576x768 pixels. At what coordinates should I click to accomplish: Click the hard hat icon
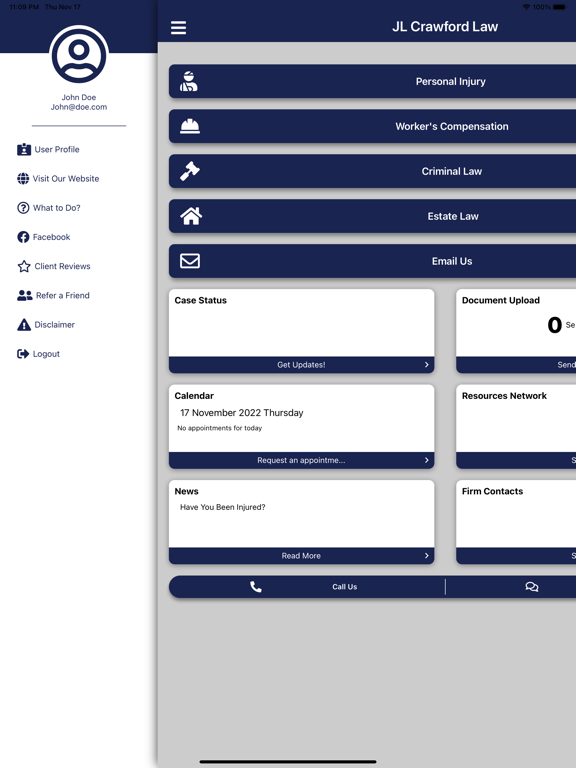tap(190, 126)
